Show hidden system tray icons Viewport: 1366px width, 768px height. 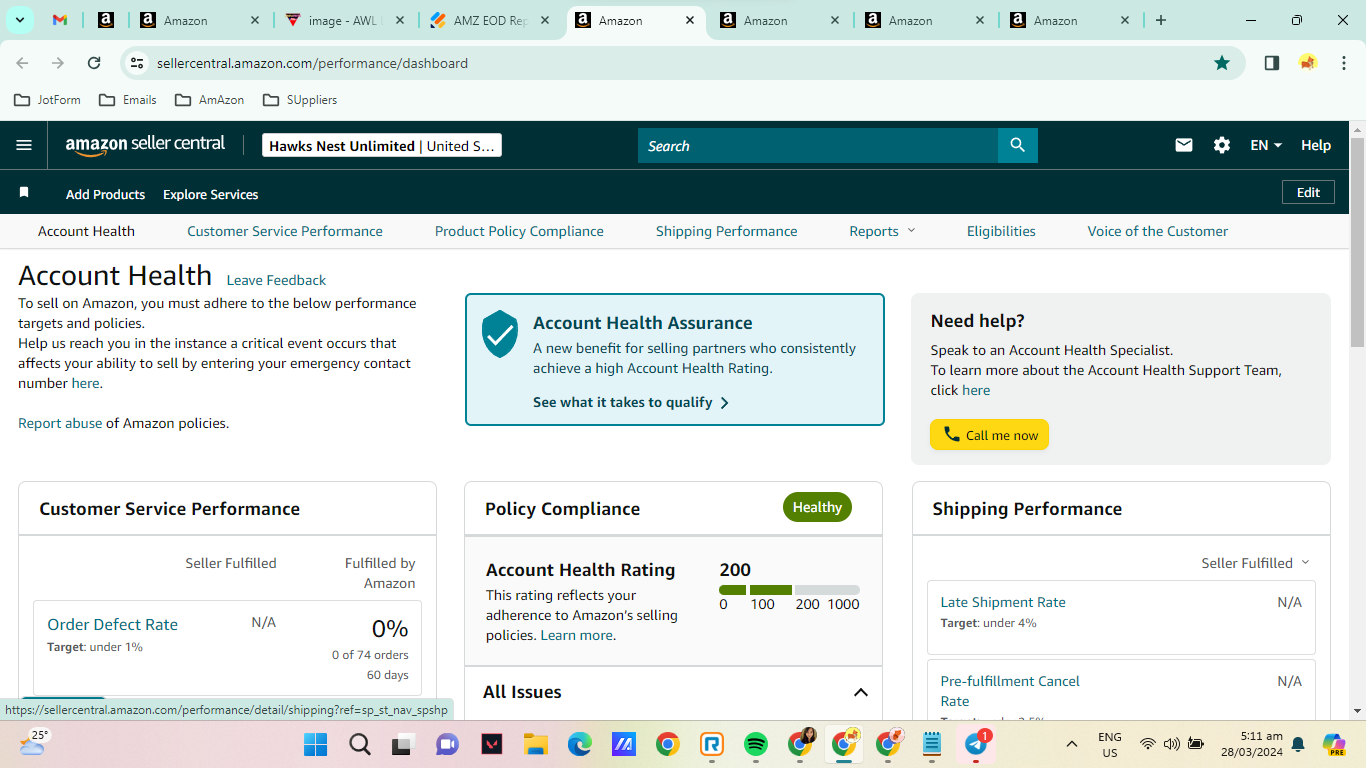(x=1072, y=744)
